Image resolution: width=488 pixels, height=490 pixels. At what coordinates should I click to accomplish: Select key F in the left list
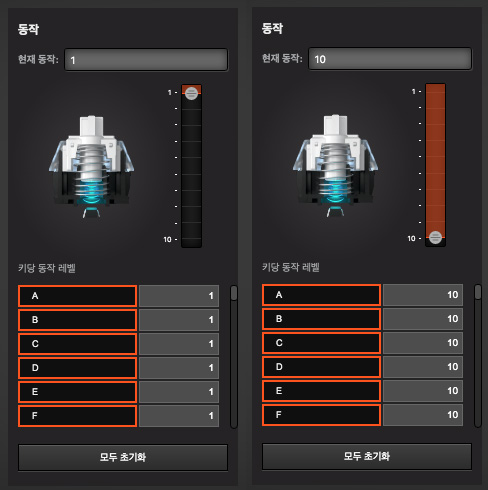click(x=77, y=416)
